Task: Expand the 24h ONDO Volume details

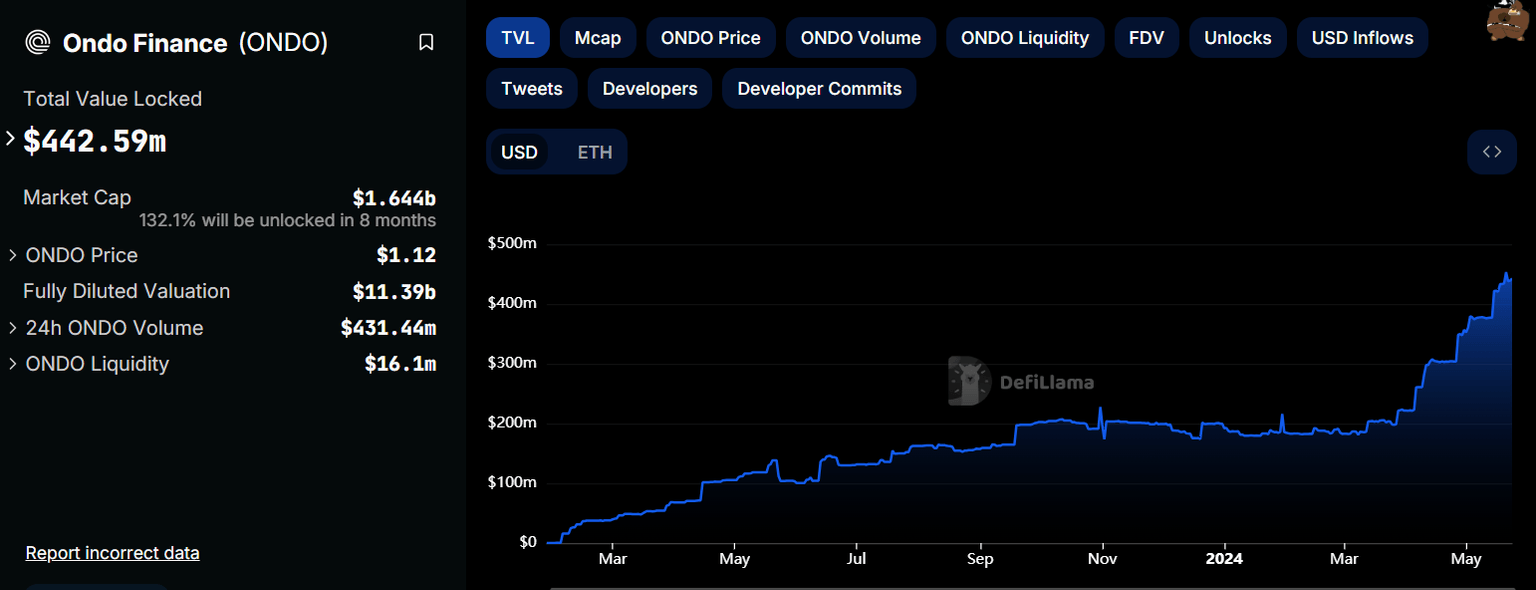Action: tap(12, 328)
